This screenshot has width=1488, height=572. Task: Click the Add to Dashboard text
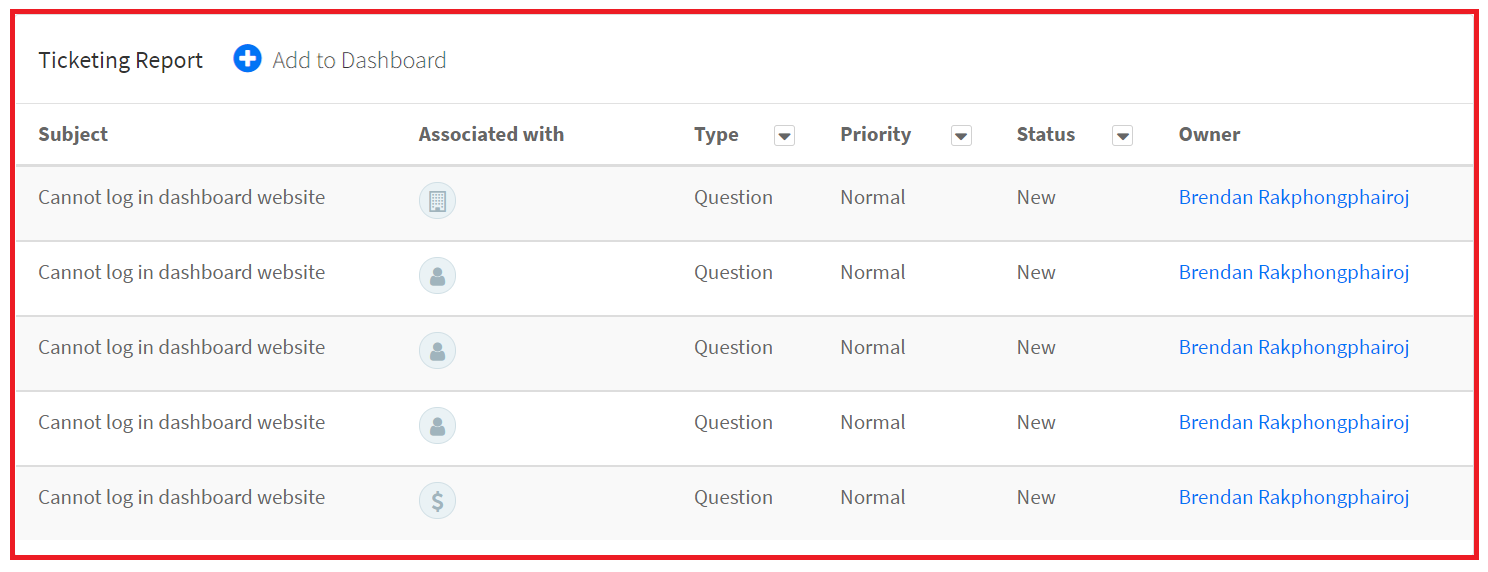click(359, 60)
